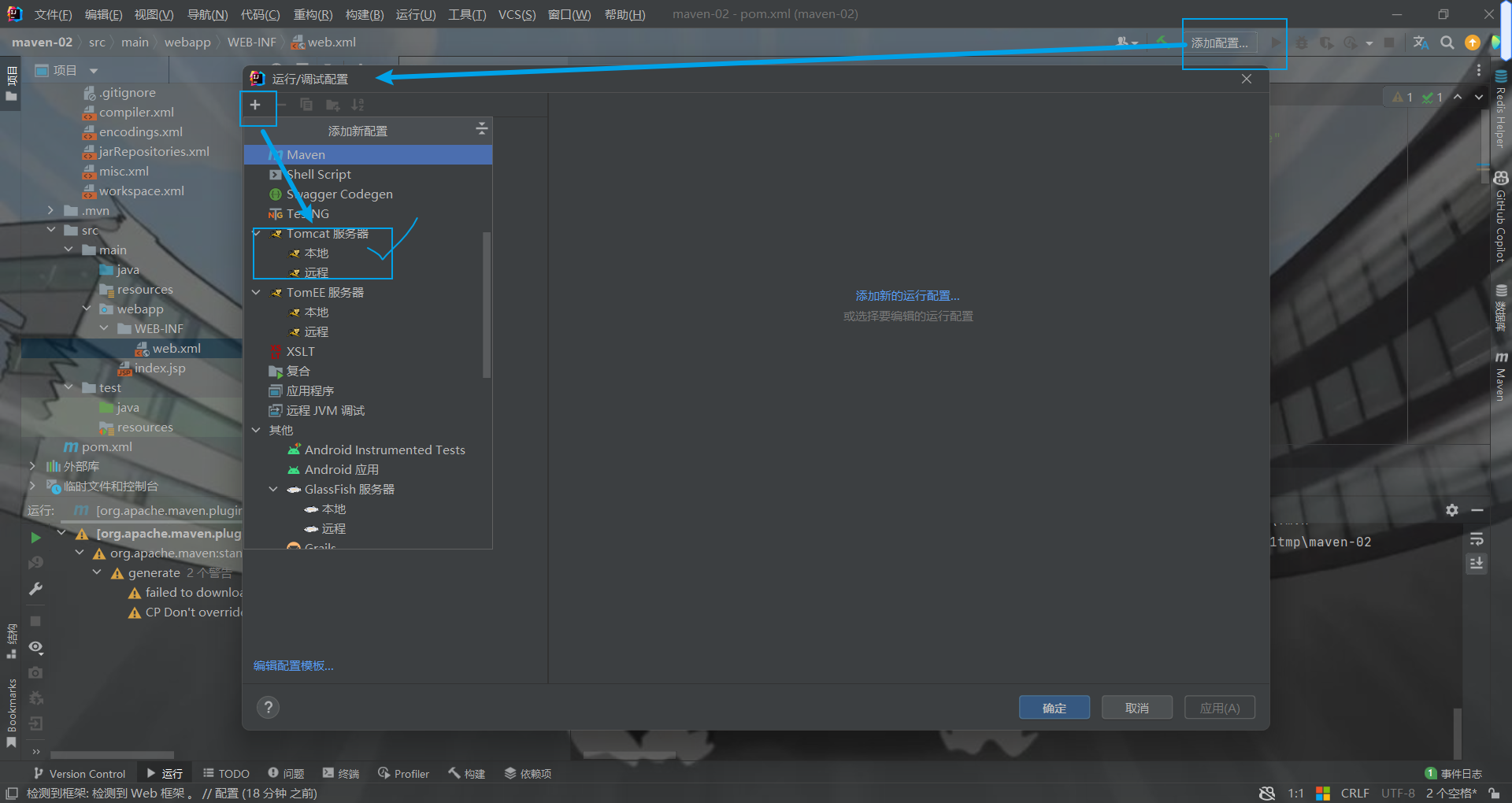Screen dimensions: 1512x803
Task: Open the 构建(B) menu
Action: (365, 14)
